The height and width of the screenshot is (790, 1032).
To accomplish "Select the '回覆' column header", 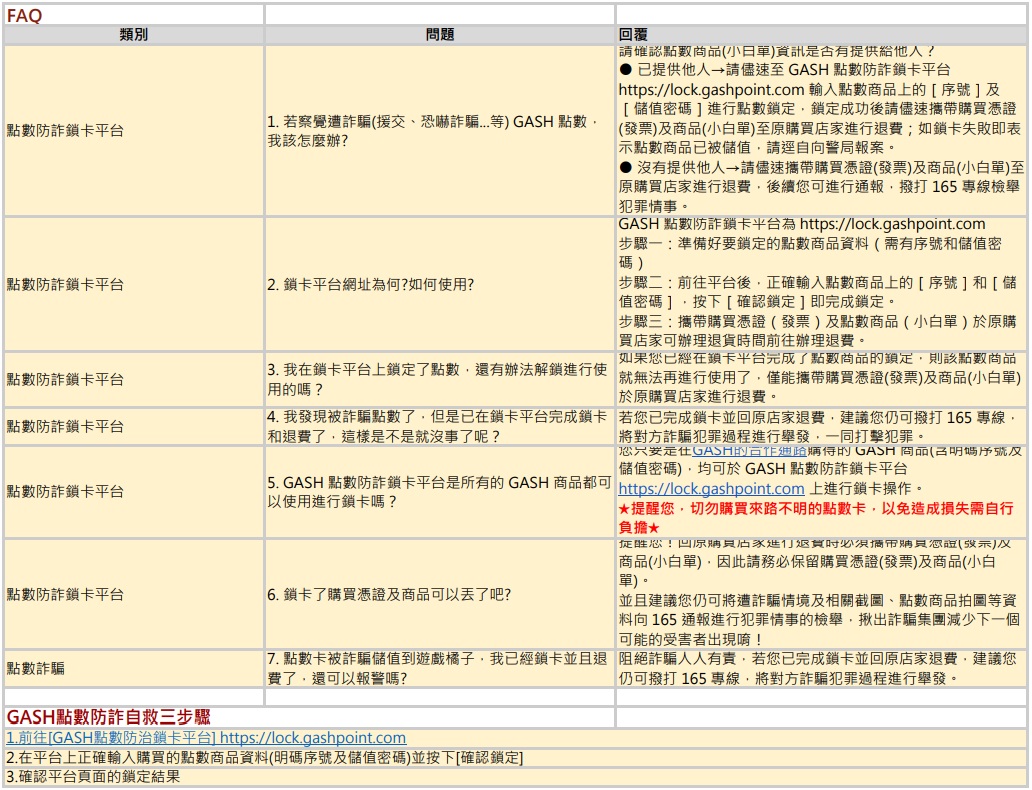I will 821,35.
